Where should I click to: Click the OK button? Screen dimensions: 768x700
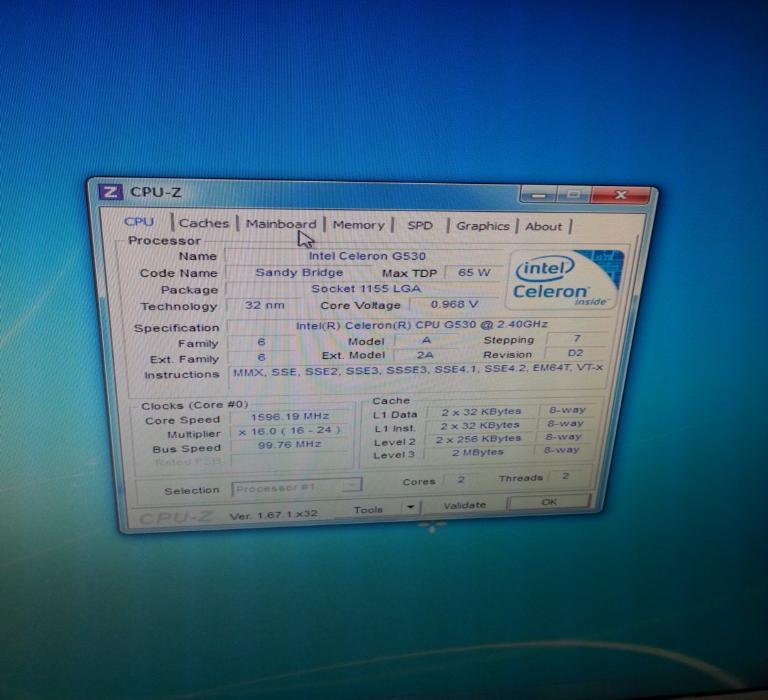click(x=549, y=502)
